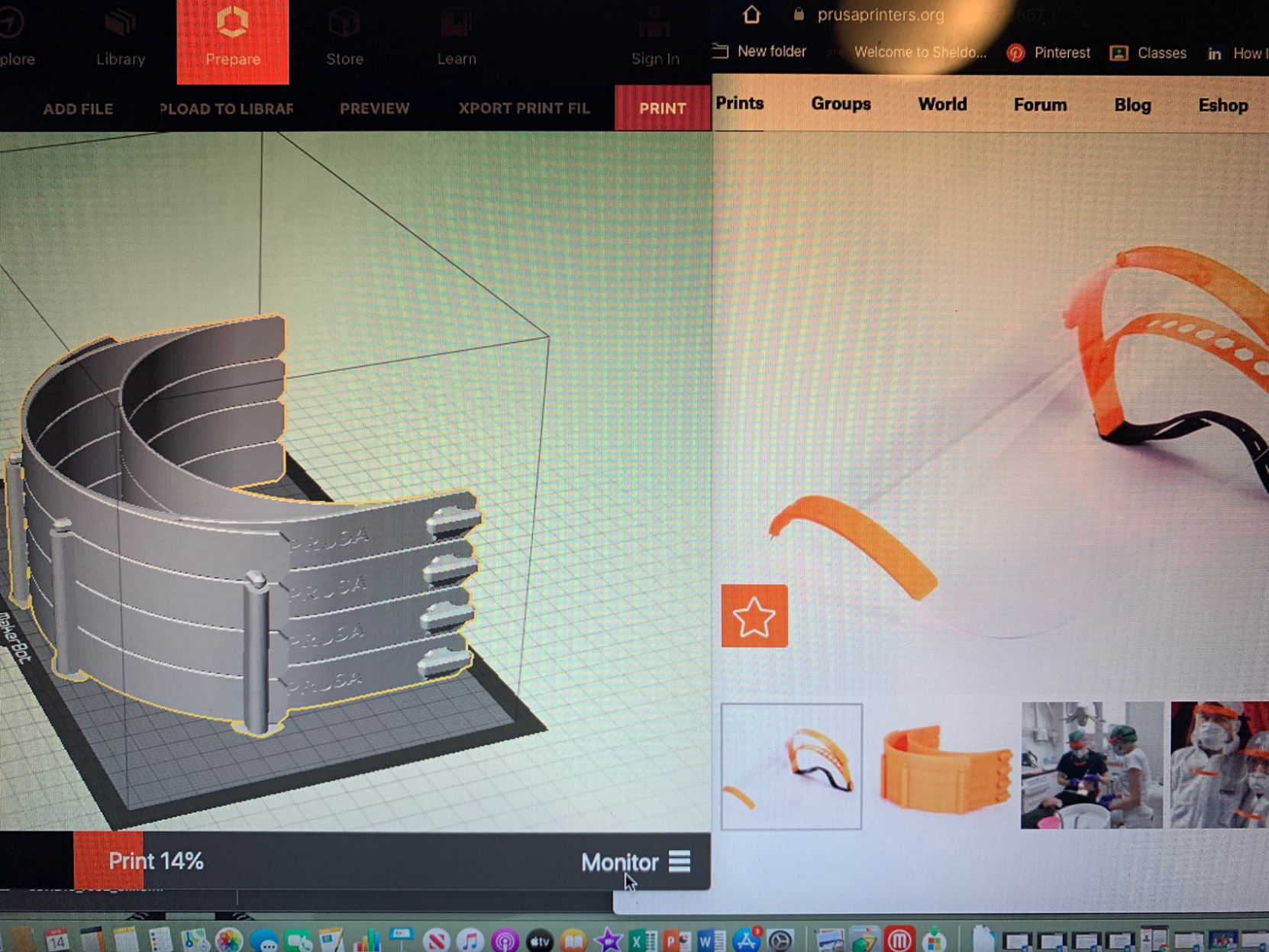Image resolution: width=1269 pixels, height=952 pixels.
Task: Open iMovie from the dock
Action: pyautogui.click(x=608, y=941)
